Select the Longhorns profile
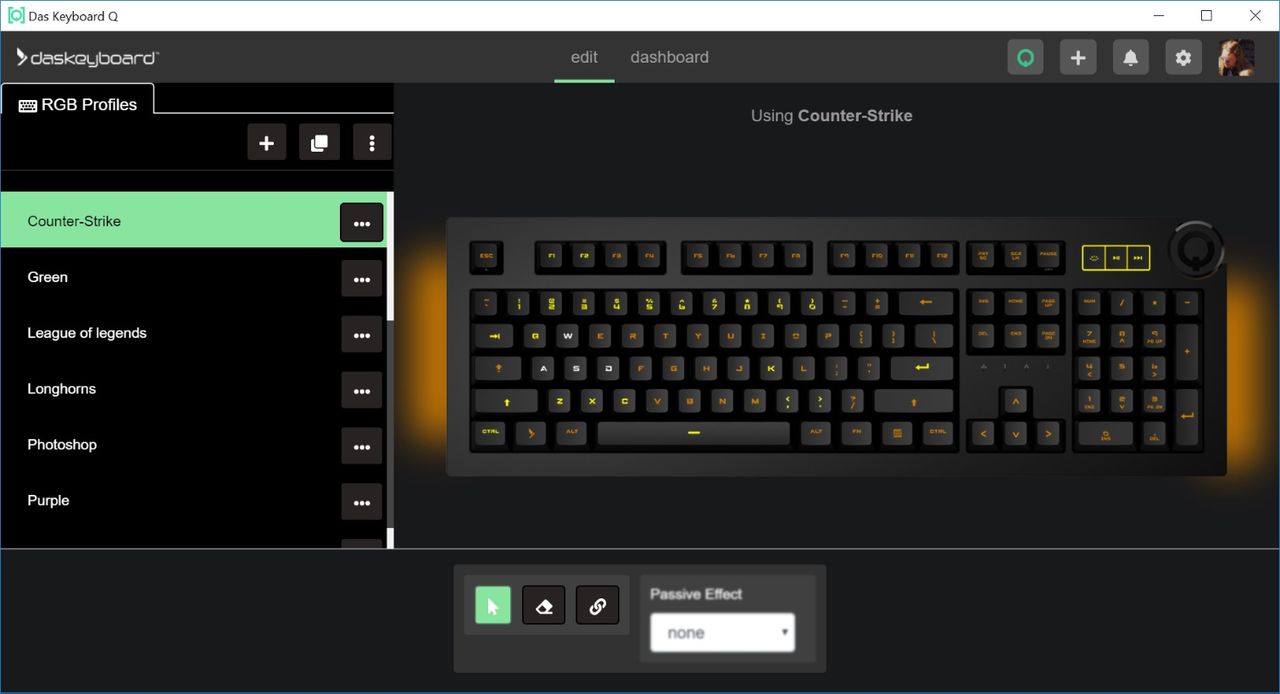The width and height of the screenshot is (1280, 694). tap(193, 389)
